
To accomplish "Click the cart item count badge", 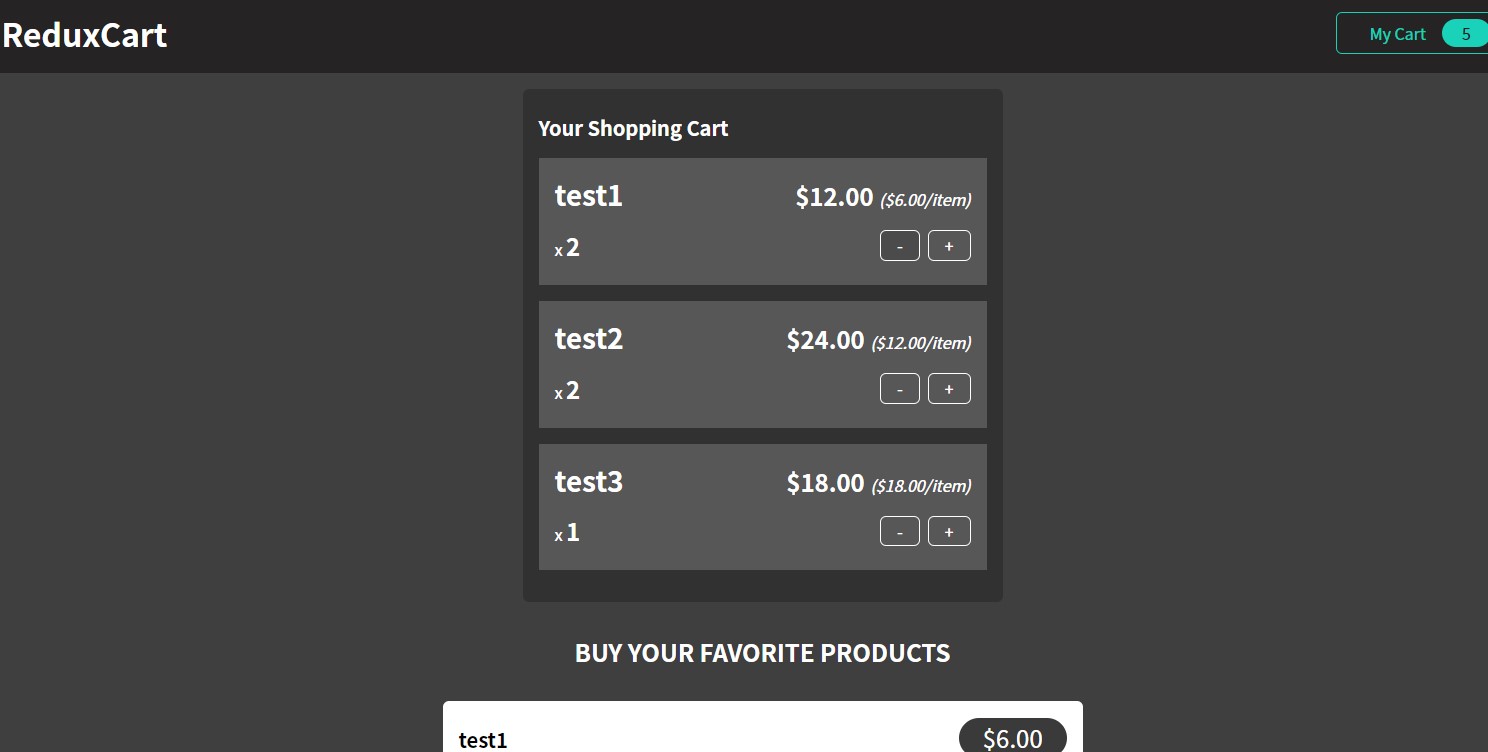I will coord(1464,33).
